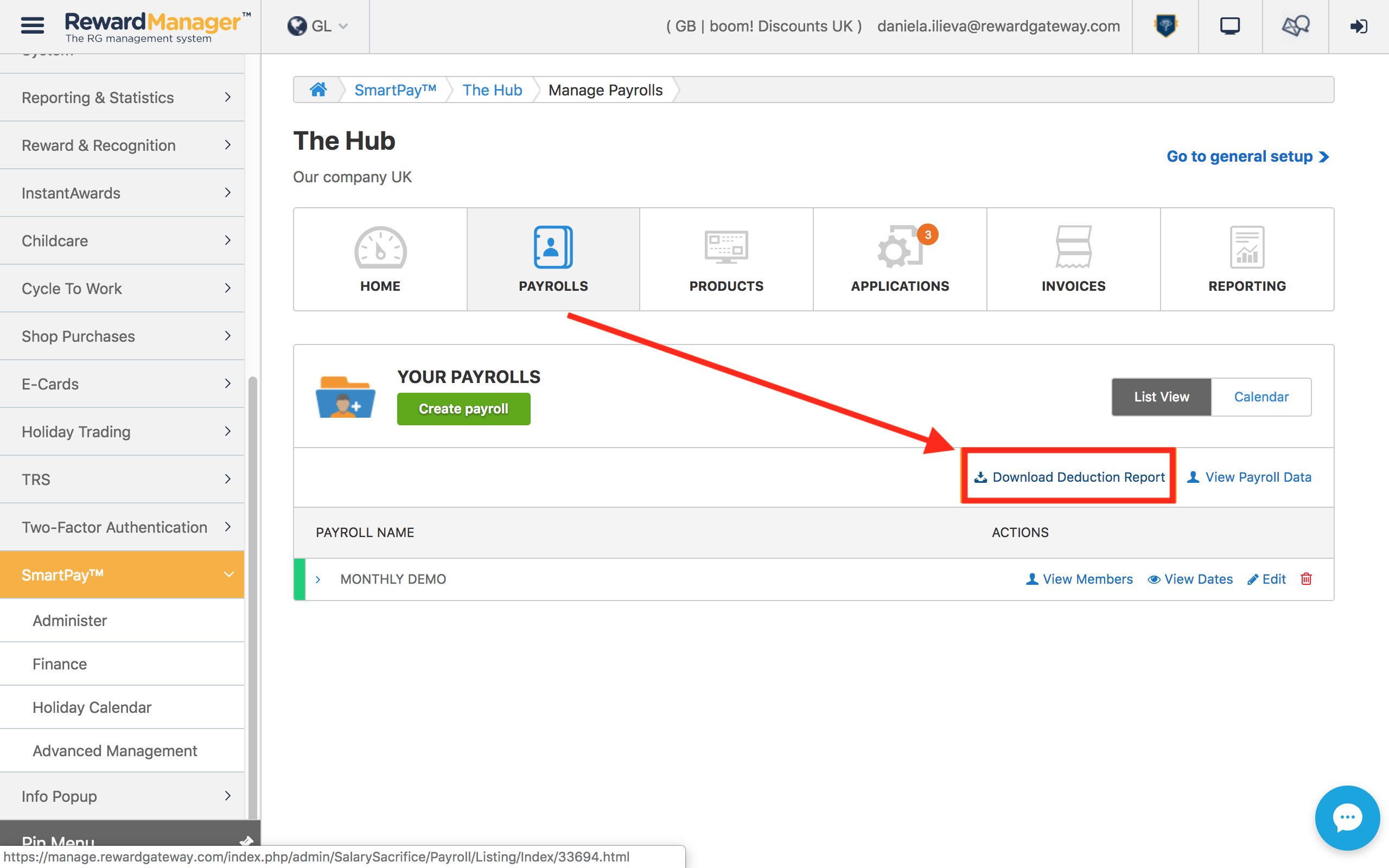Go to SmartPay™ breadcrumb link
Viewport: 1389px width, 868px height.
[x=395, y=90]
